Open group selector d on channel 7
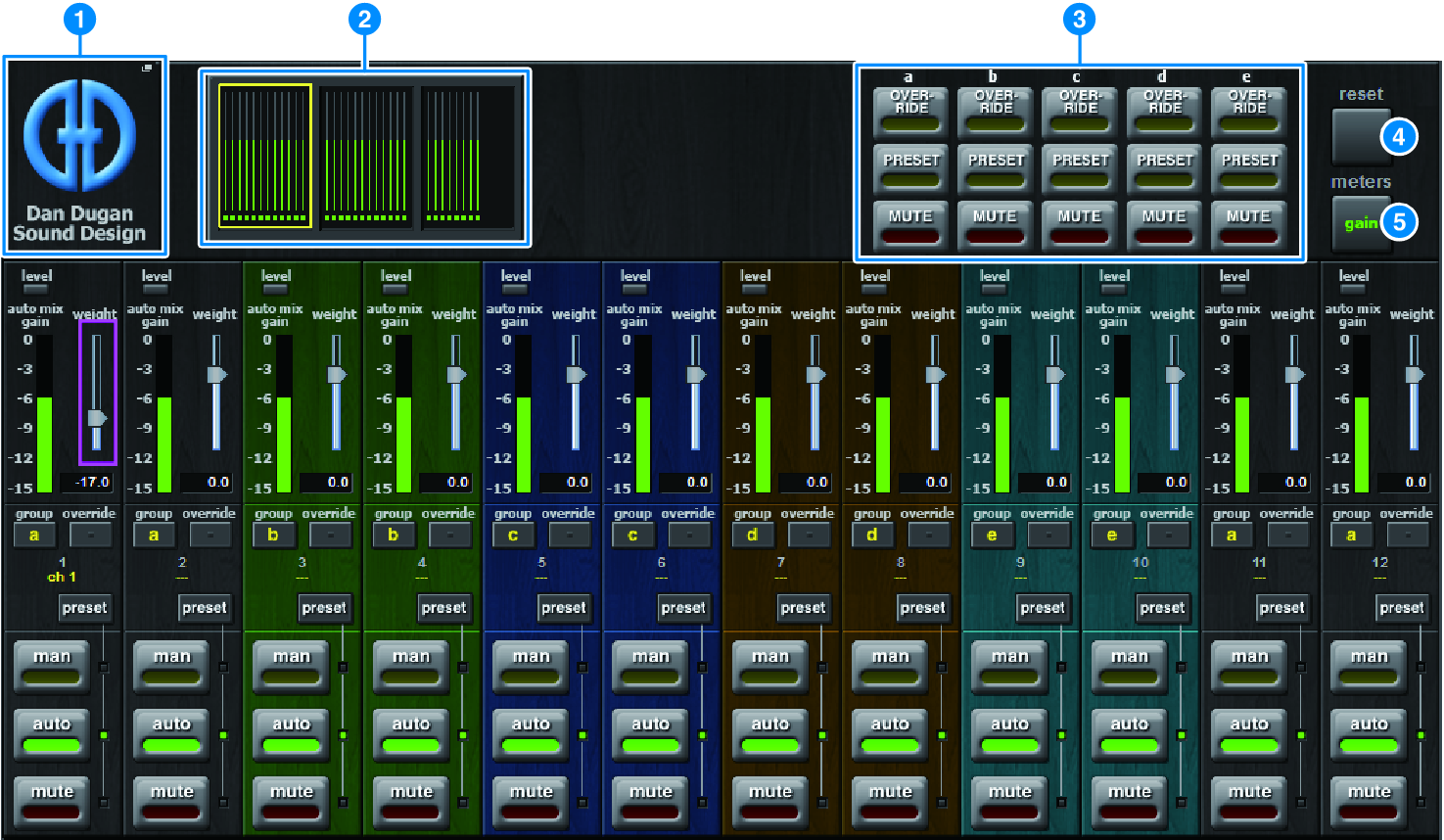The image size is (1444, 840). click(752, 536)
